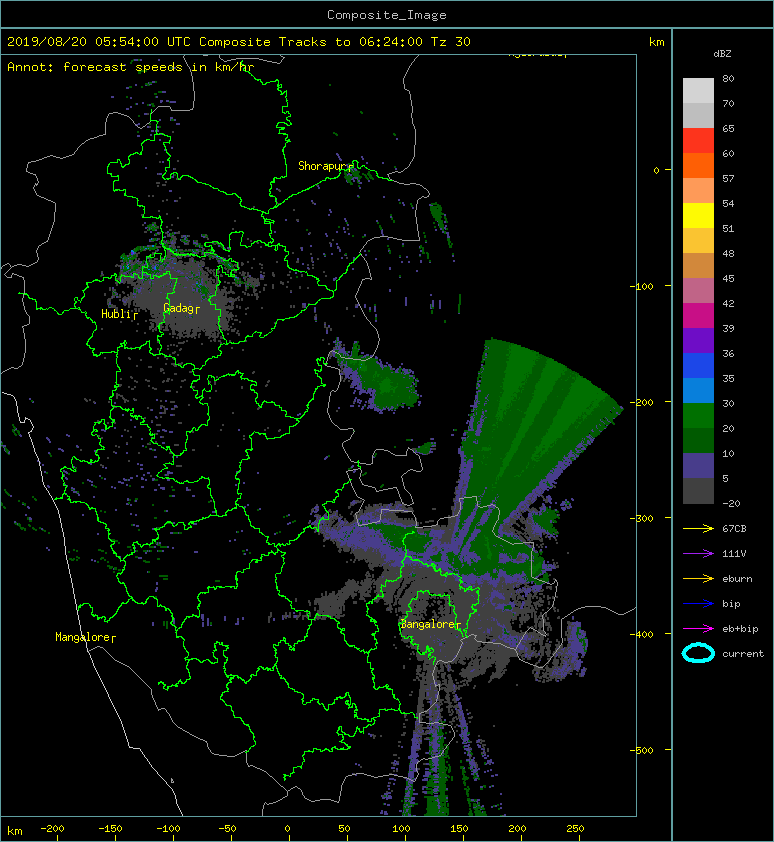Click the Composite_Image title text
Screen dimensions: 774x842
387,15
